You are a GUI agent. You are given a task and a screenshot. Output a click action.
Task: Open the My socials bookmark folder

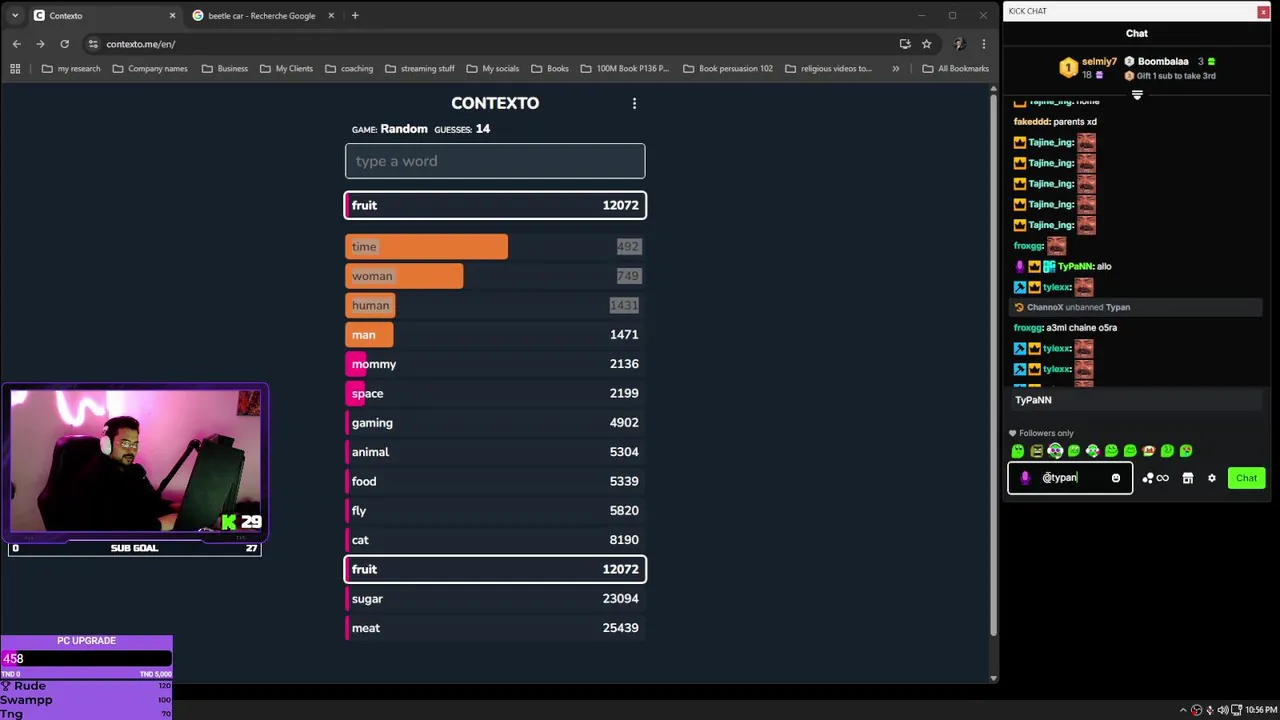tap(493, 69)
